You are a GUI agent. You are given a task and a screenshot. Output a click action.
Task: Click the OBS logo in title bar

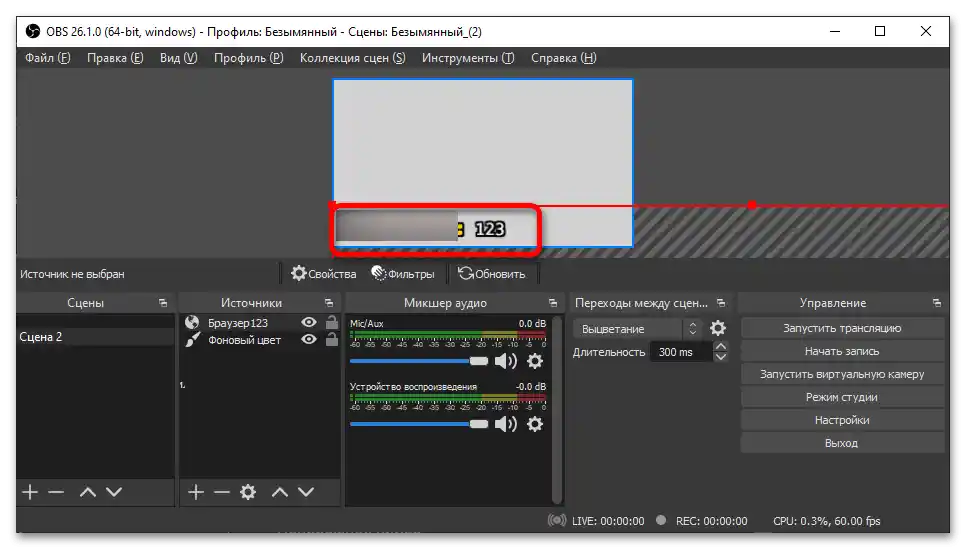[33, 31]
